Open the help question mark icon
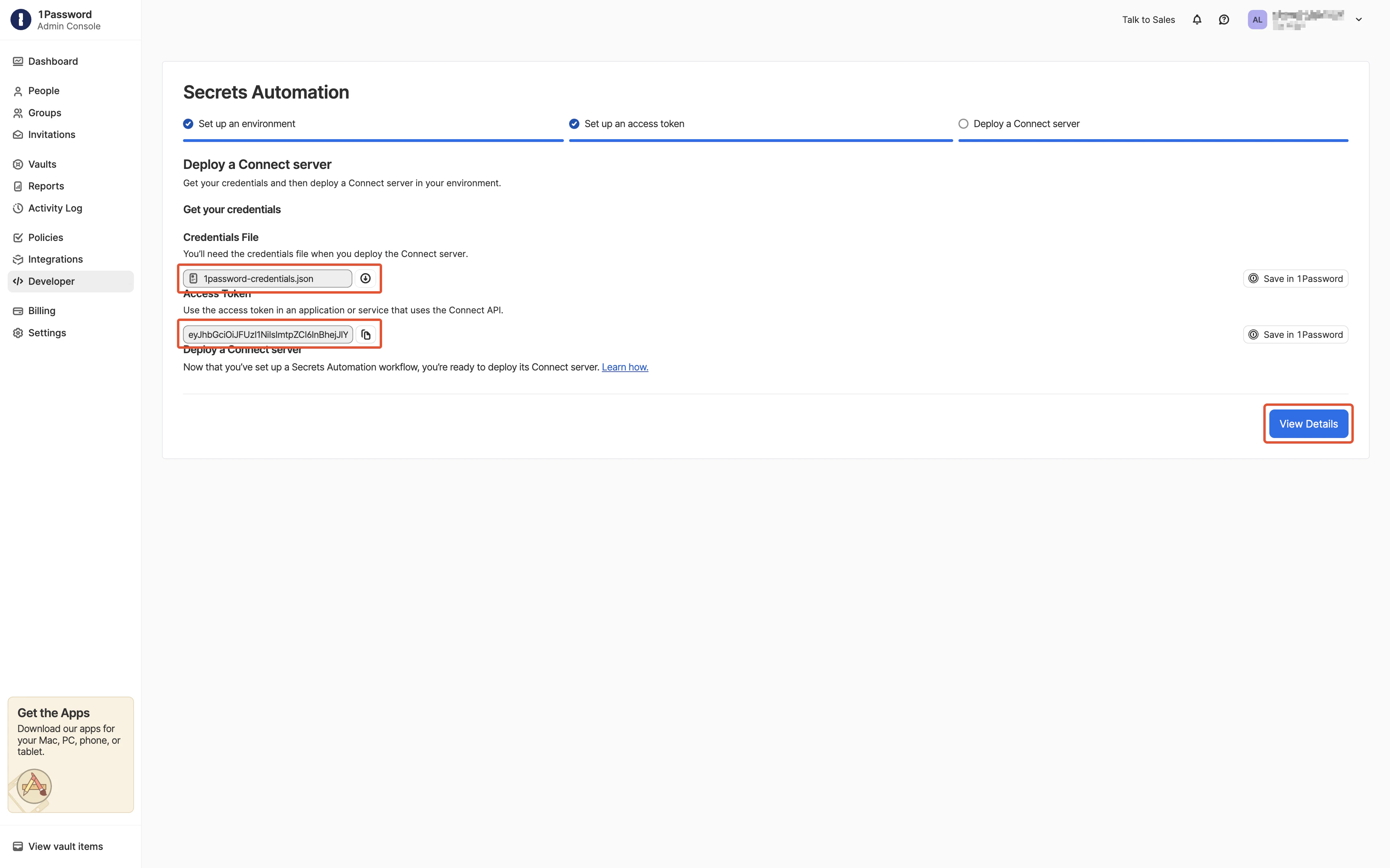 [1223, 20]
